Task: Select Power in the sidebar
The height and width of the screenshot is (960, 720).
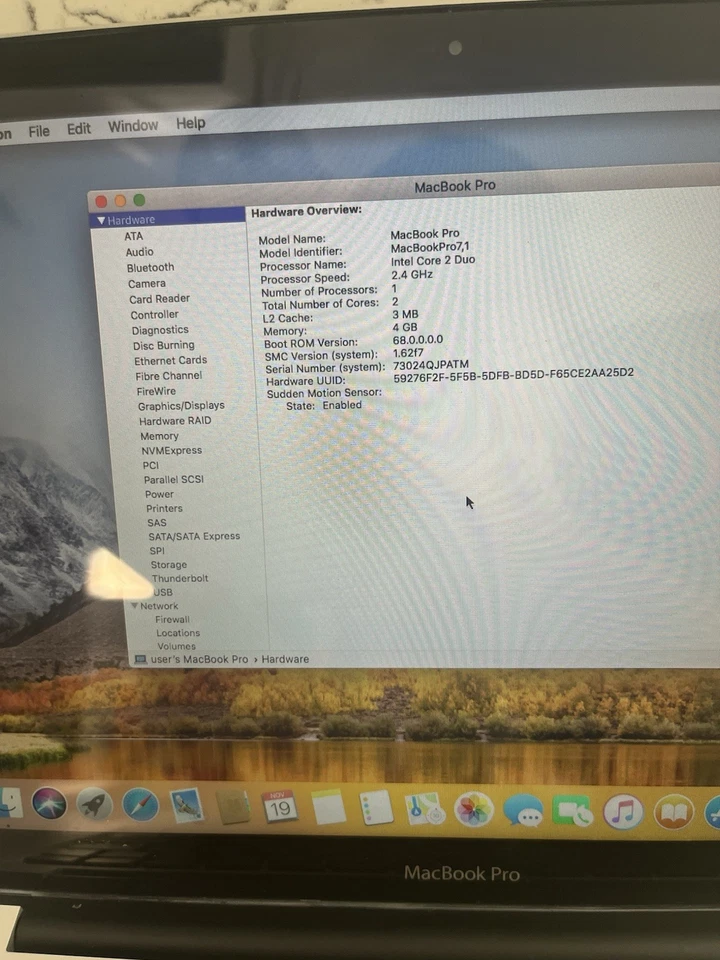Action: 159,494
